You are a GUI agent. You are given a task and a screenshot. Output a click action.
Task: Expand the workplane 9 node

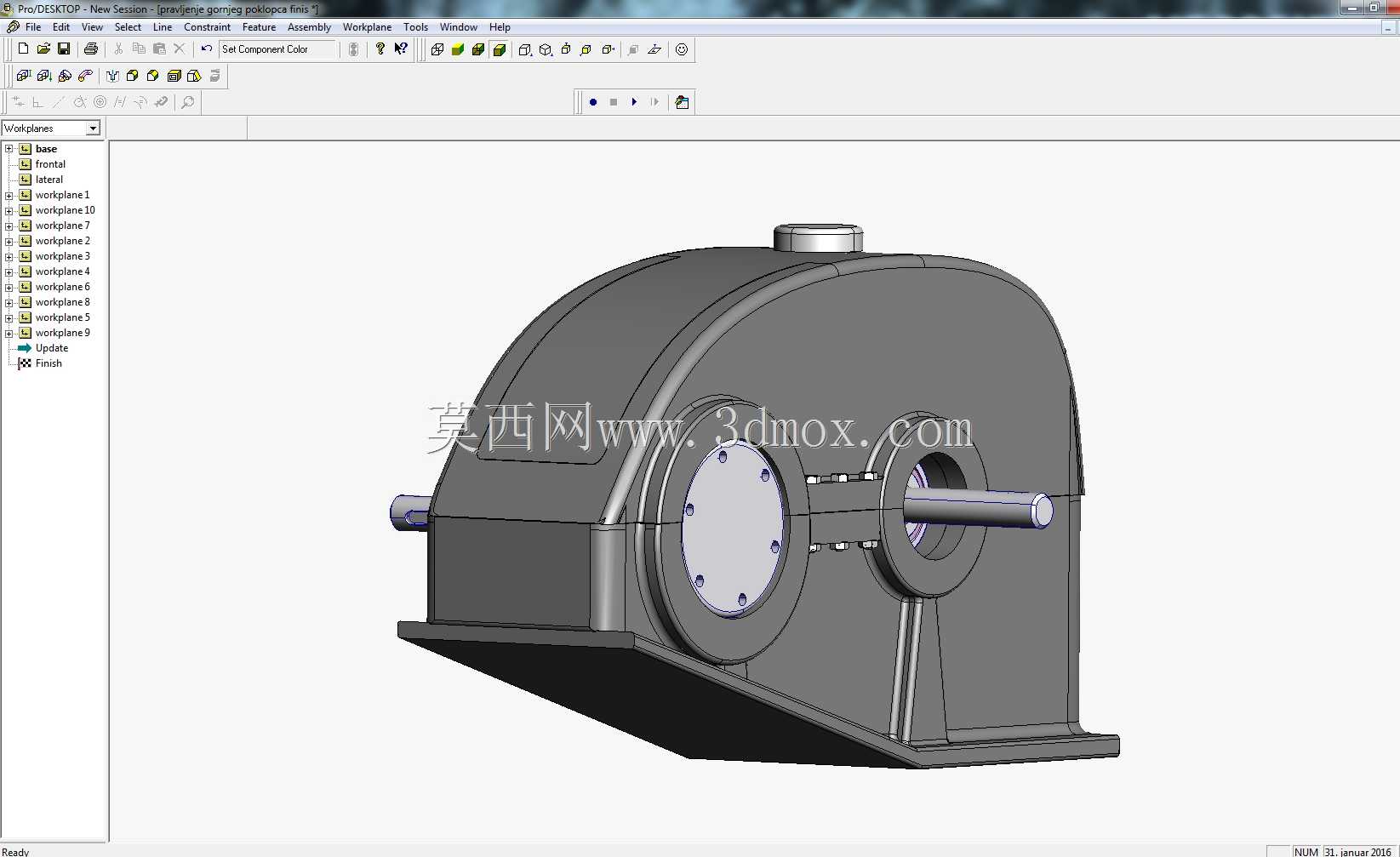click(x=9, y=333)
